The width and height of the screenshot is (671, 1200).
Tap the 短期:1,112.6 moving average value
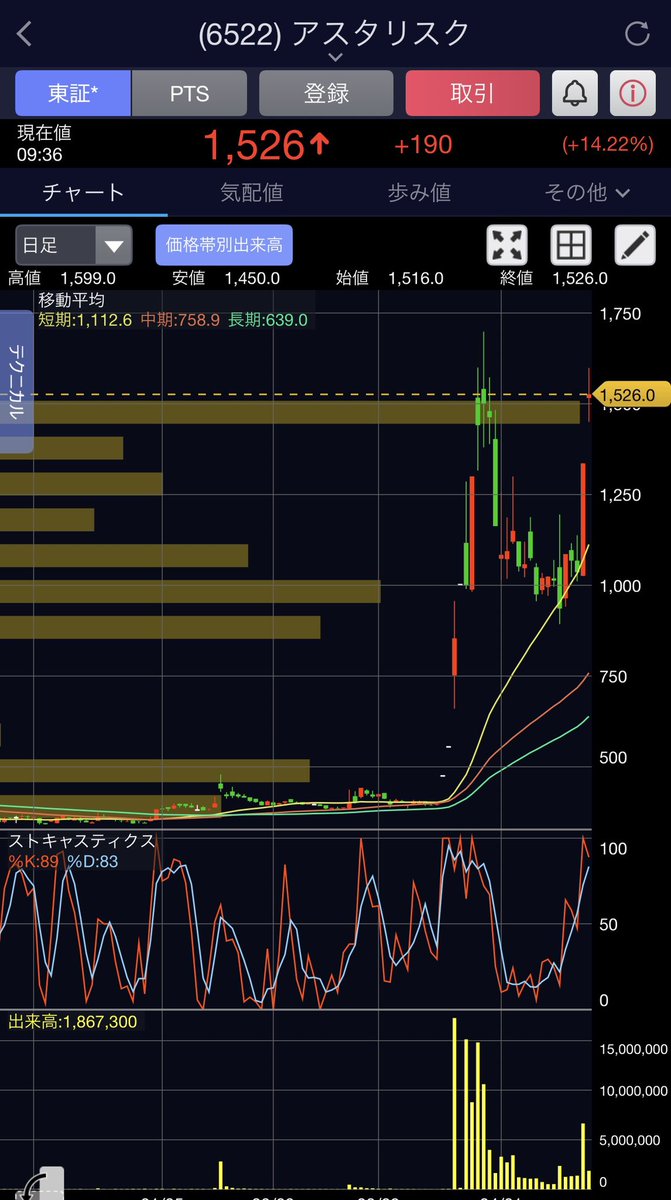pyautogui.click(x=86, y=320)
